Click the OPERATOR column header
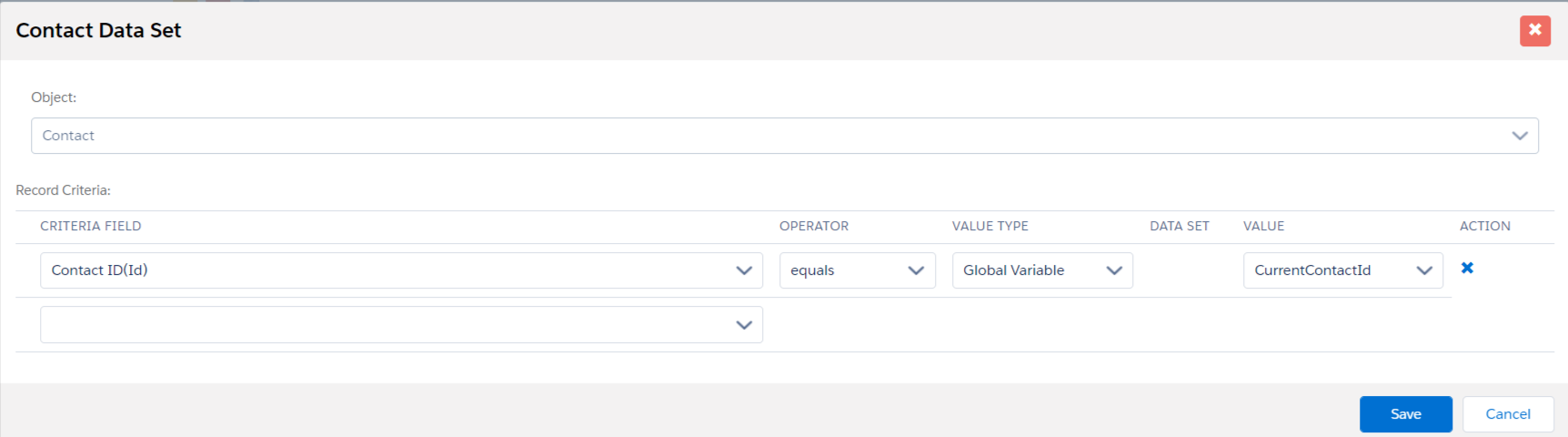Screen dimensions: 1568x437 coord(813,226)
